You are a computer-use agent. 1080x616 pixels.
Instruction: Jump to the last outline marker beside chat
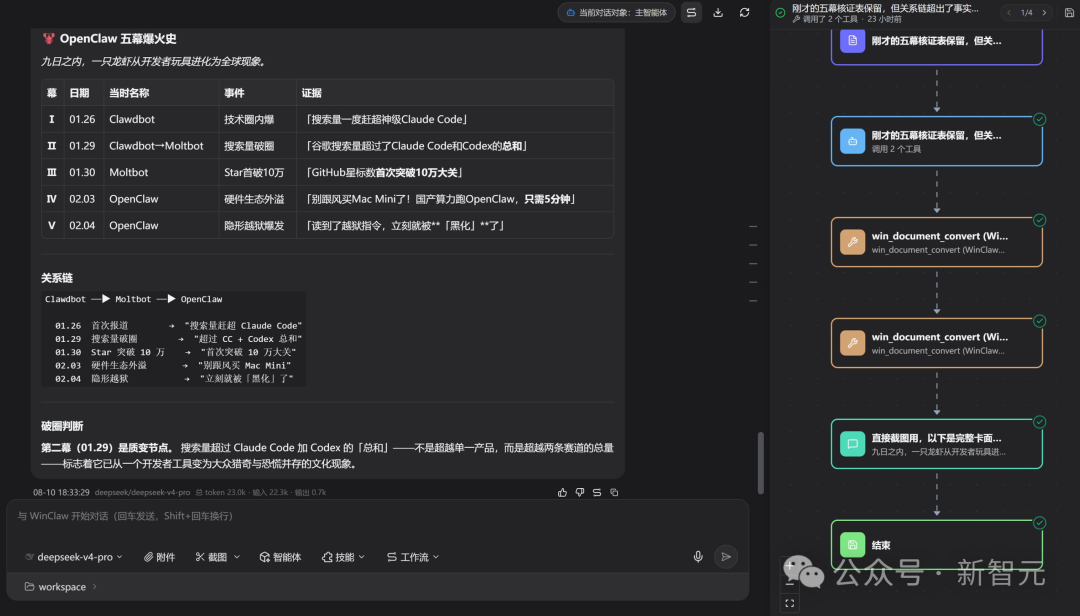[753, 300]
